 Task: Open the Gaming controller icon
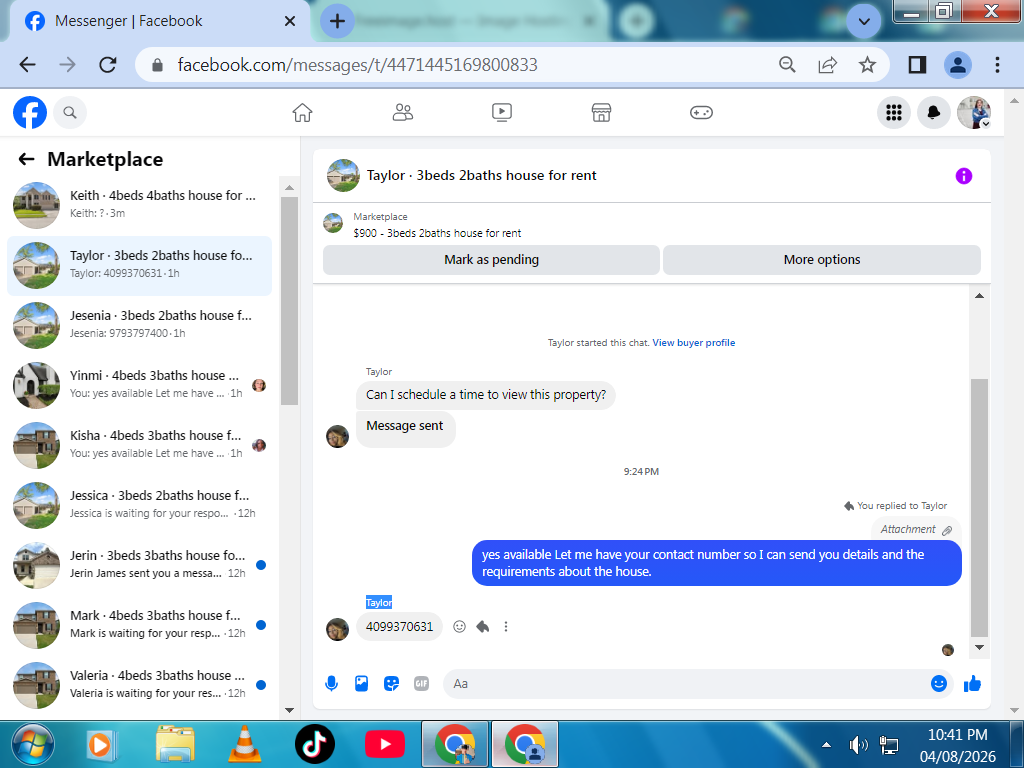click(x=701, y=112)
